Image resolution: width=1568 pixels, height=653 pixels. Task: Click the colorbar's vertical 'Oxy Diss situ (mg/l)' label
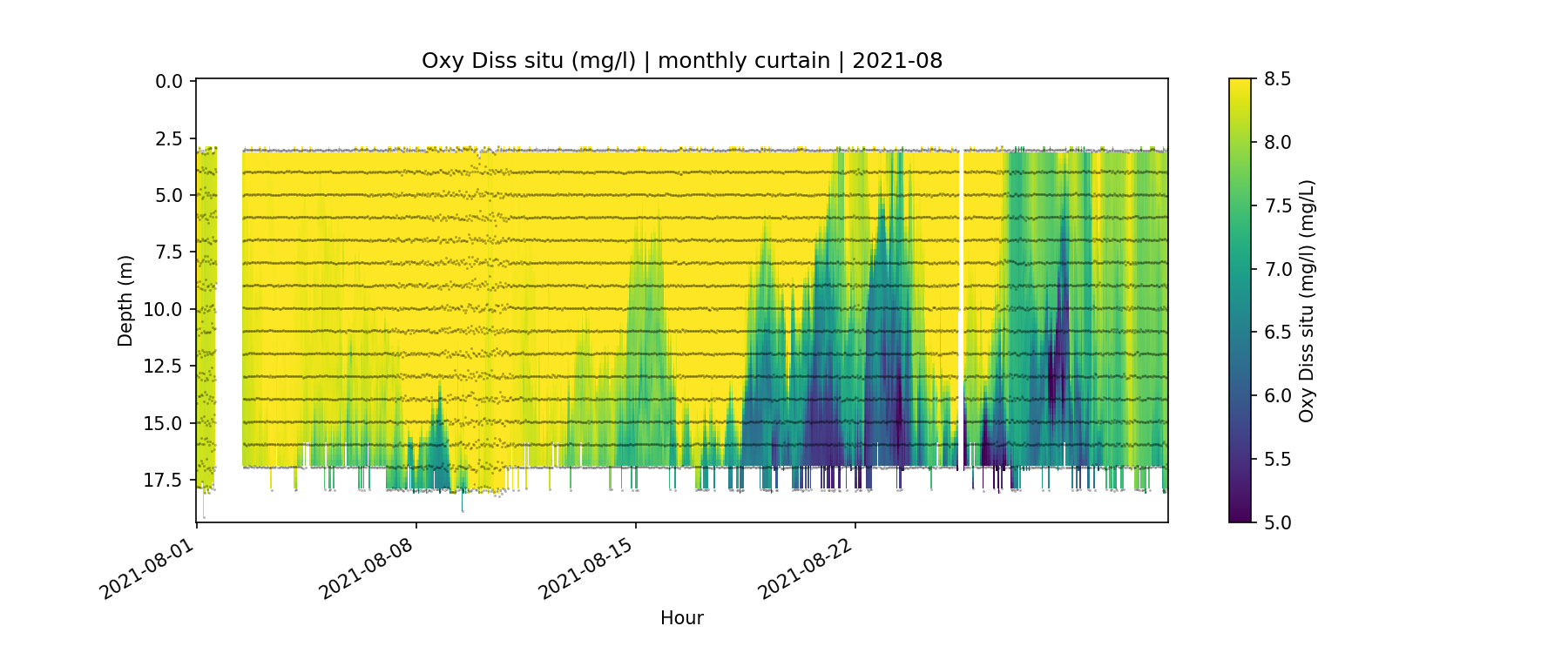pyautogui.click(x=1306, y=300)
